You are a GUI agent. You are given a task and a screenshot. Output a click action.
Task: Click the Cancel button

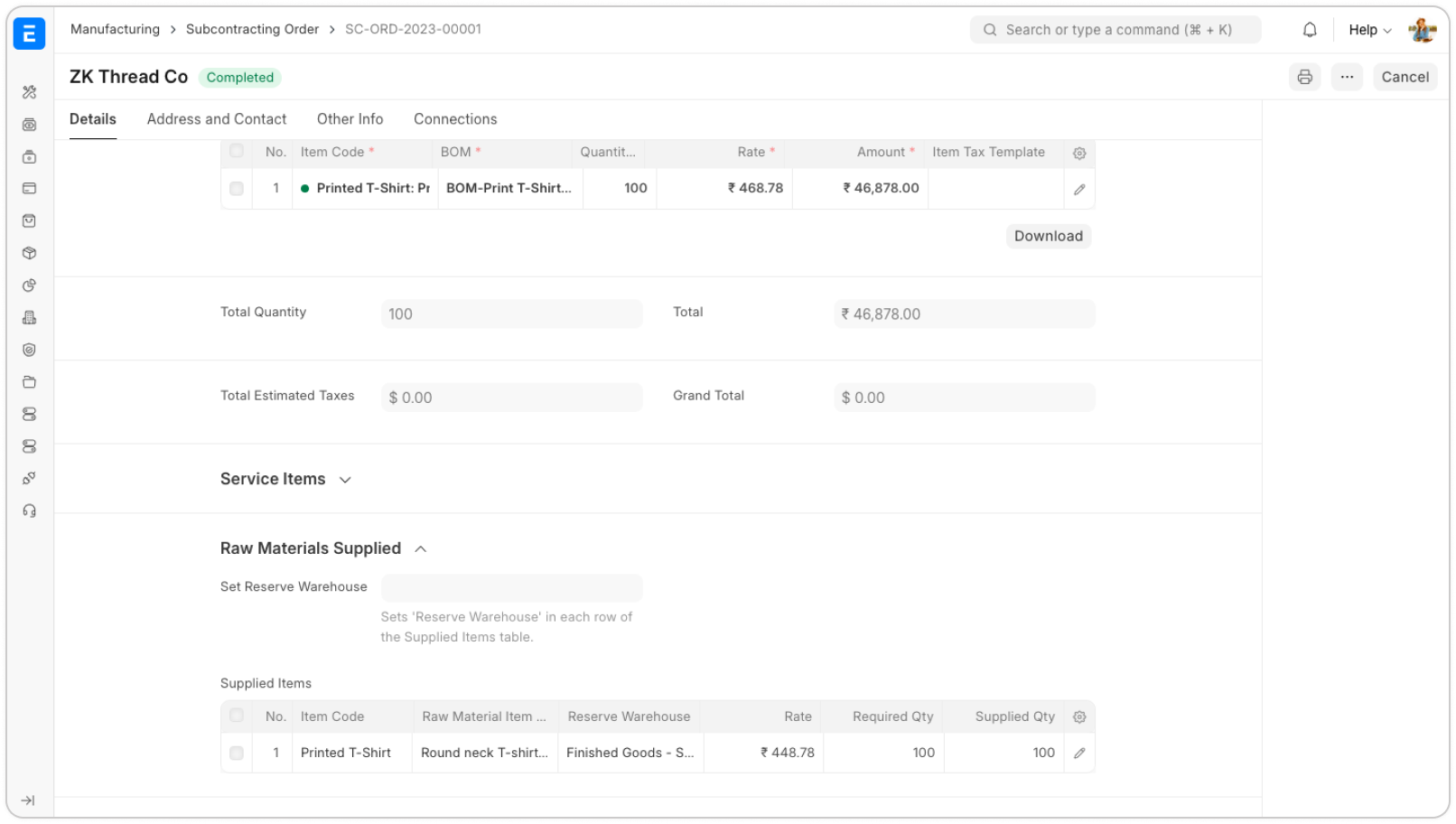[1405, 77]
